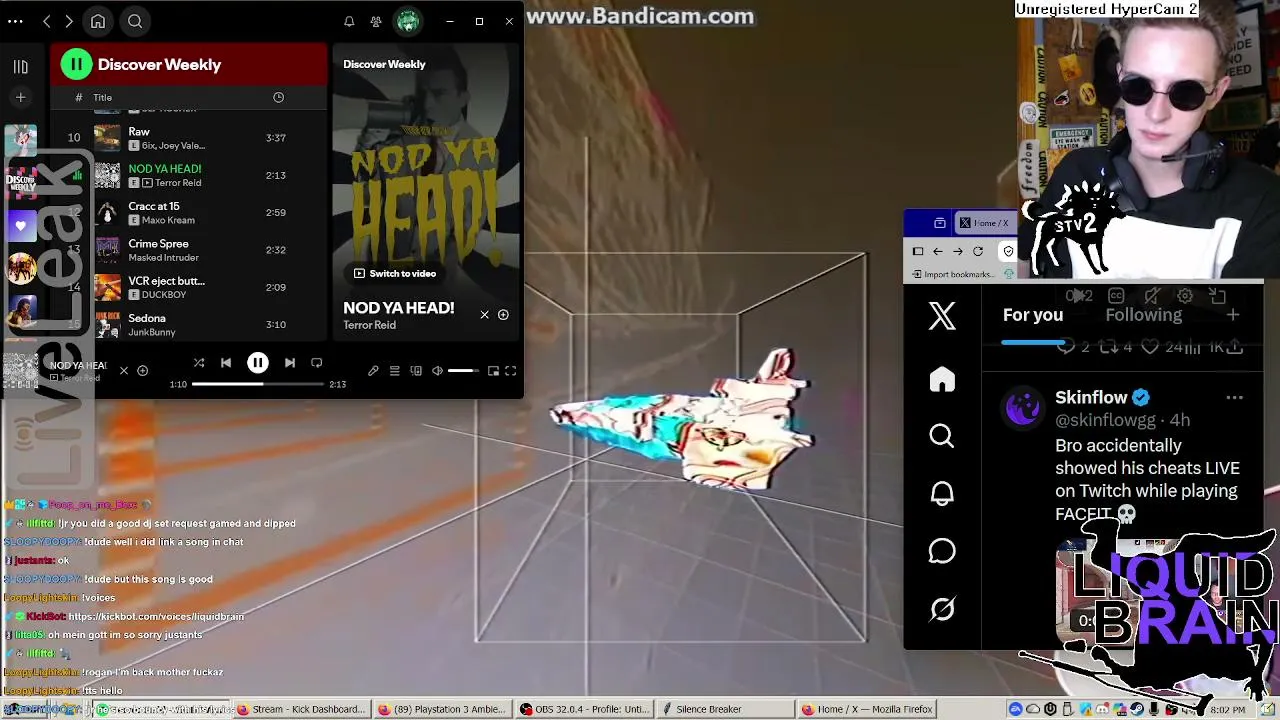
Task: Open artist Terror Reid in the tracklist
Action: pyautogui.click(x=178, y=183)
